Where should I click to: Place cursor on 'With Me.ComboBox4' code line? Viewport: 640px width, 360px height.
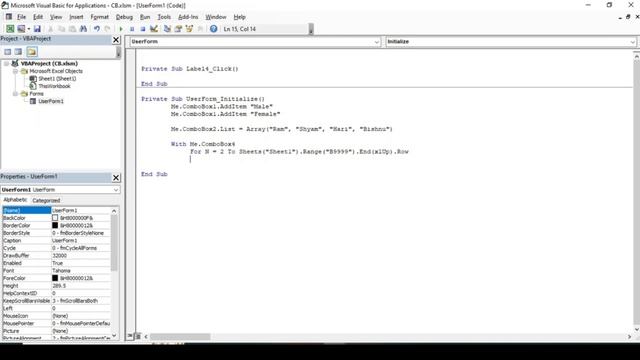pyautogui.click(x=203, y=144)
